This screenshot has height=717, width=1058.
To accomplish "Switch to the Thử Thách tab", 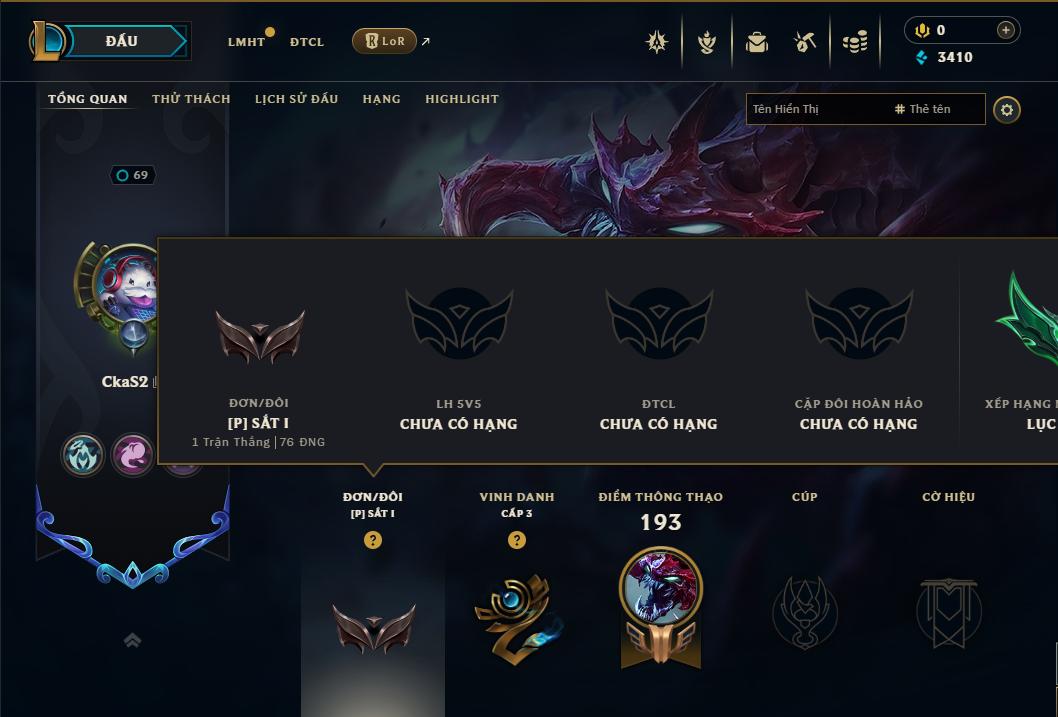I will click(x=191, y=99).
